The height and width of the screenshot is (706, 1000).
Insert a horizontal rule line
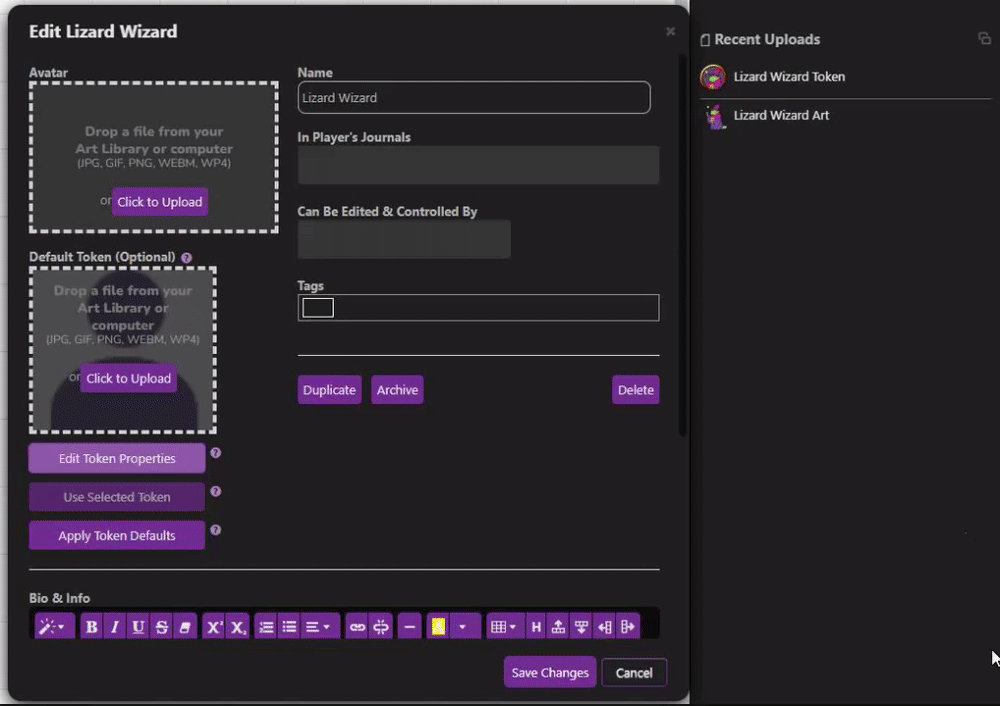pyautogui.click(x=408, y=627)
